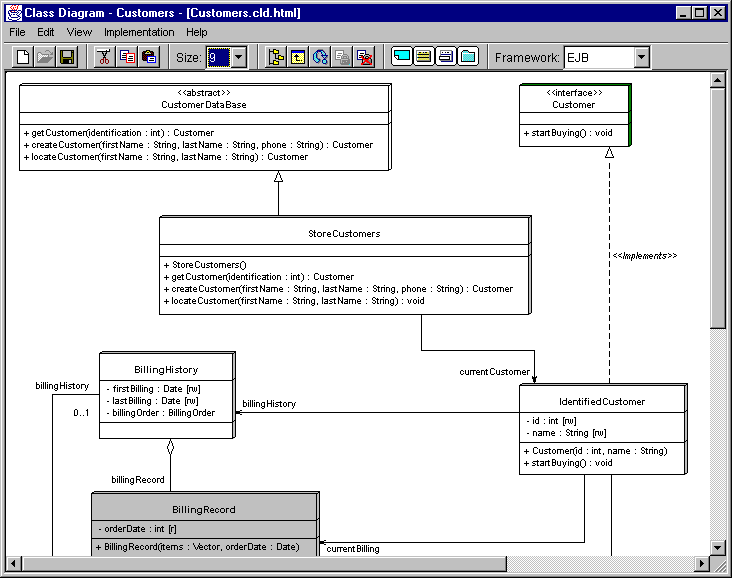Open the Help menu
Screen dimensions: 732x578
click(197, 32)
